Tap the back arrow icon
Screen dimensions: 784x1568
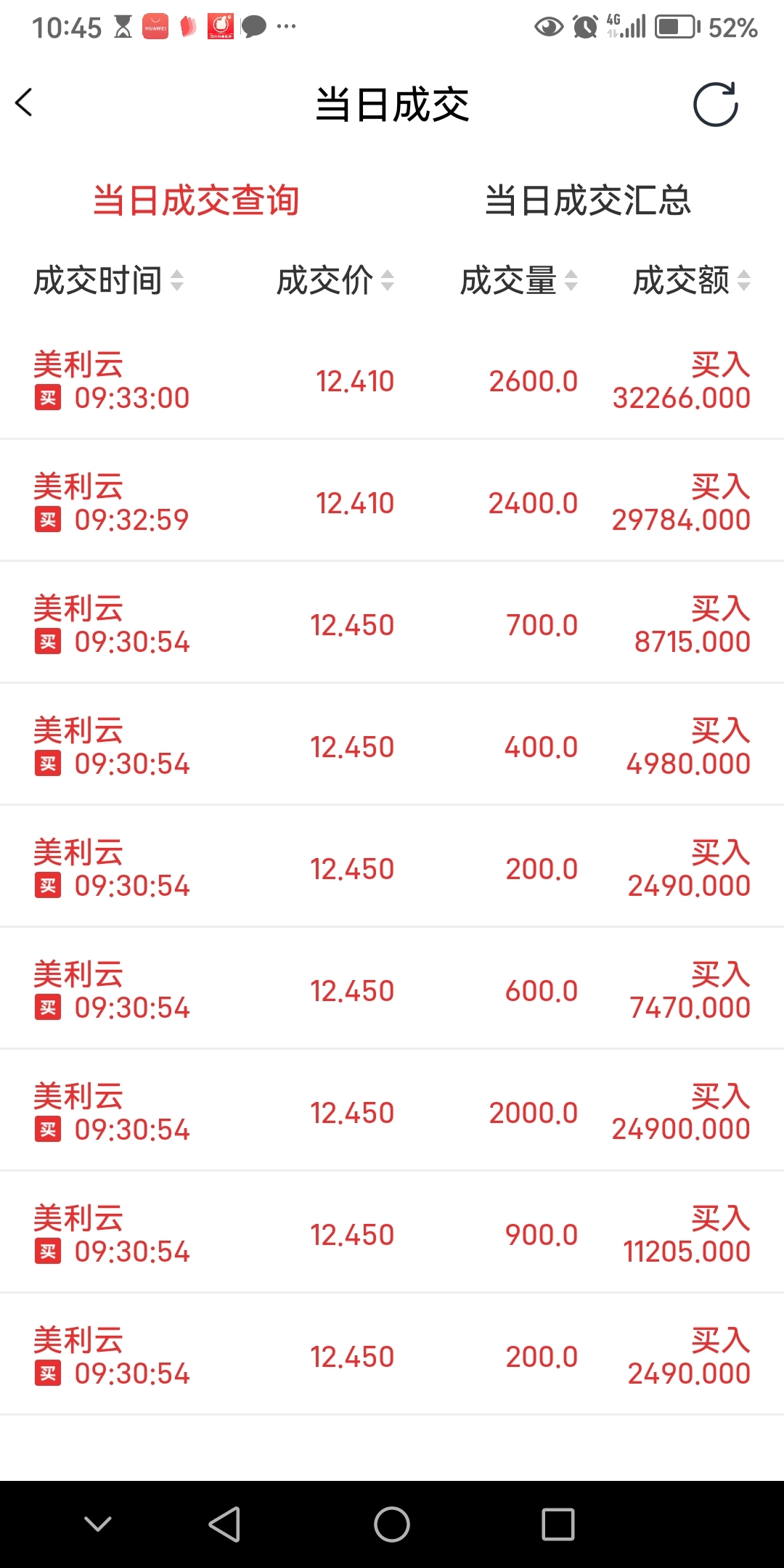(25, 102)
